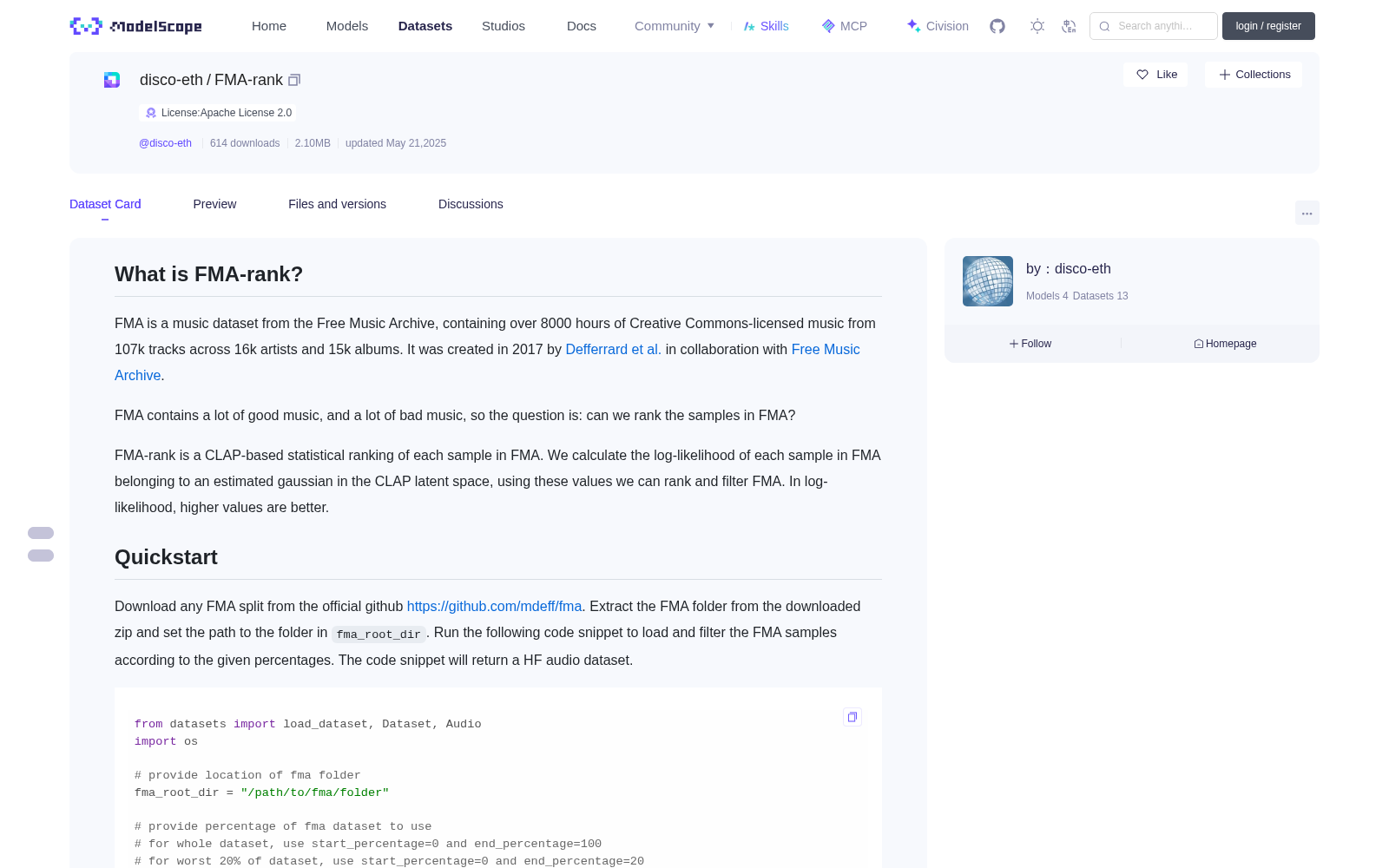Click the disco-eth disco ball avatar
The width and height of the screenshot is (1389, 868).
click(x=988, y=281)
